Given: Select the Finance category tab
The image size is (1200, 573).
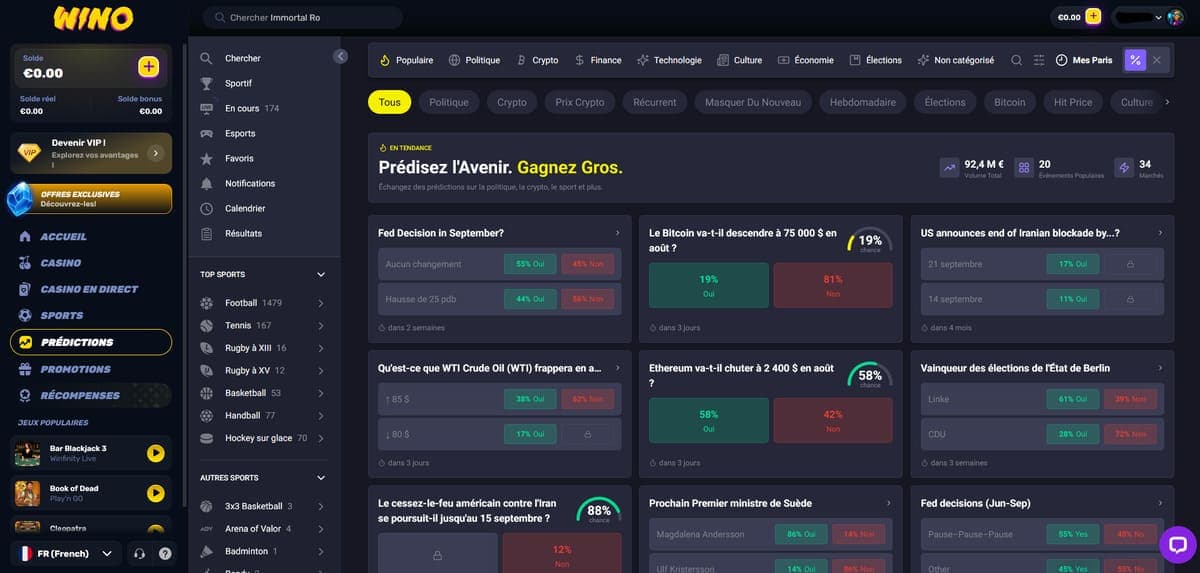Looking at the screenshot, I should (598, 60).
